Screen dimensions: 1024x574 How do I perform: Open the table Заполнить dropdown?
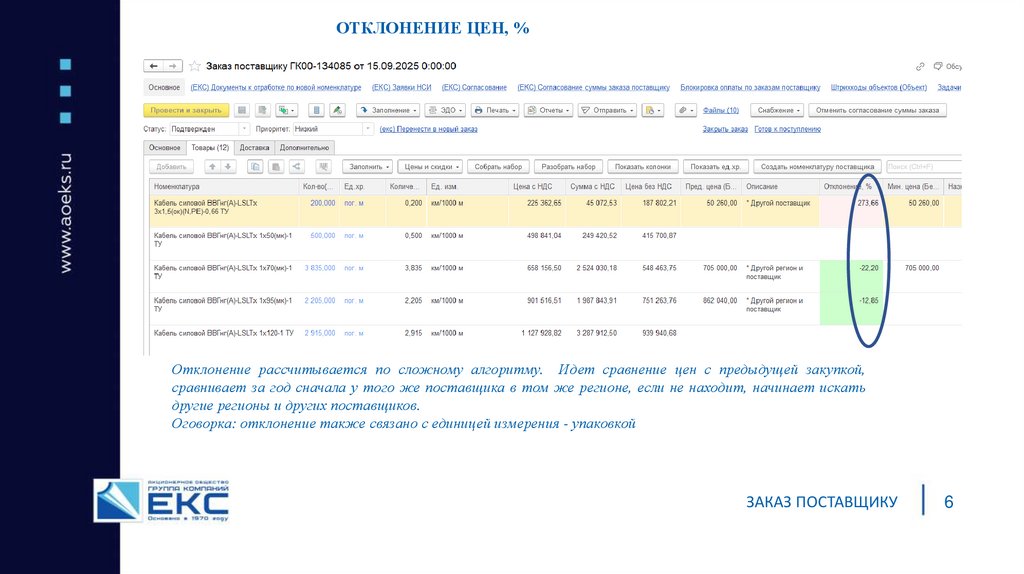(x=368, y=167)
